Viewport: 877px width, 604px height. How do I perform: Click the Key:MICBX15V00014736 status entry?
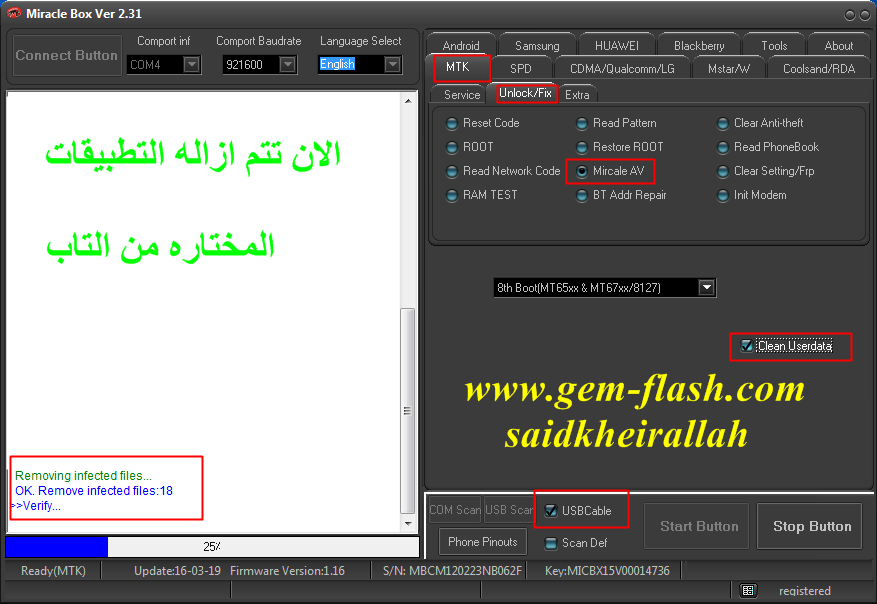(607, 571)
